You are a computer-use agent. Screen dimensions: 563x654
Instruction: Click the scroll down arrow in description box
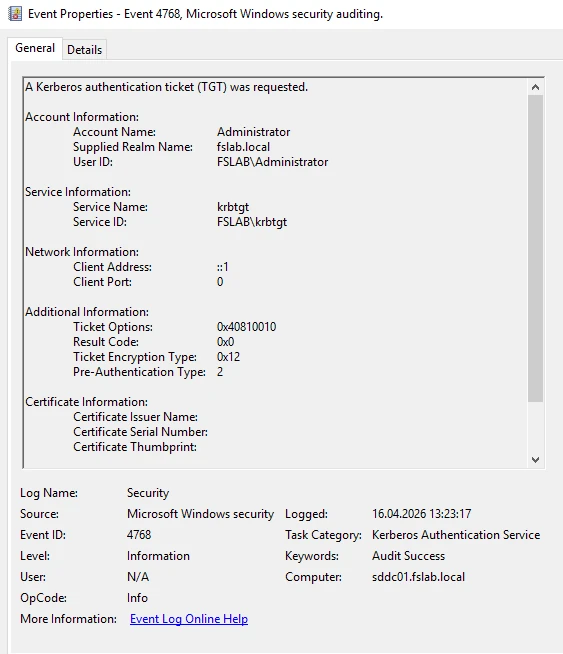click(535, 460)
